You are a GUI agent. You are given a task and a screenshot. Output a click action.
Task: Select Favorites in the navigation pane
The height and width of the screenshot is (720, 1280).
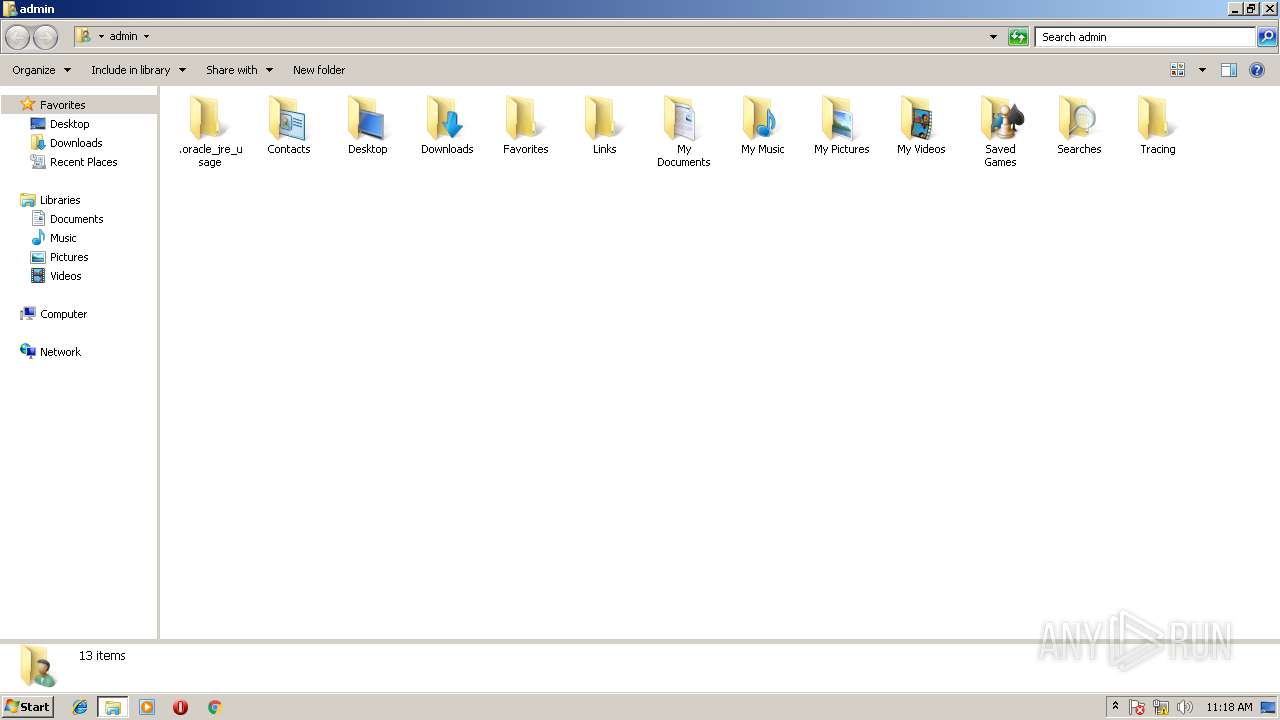pos(62,105)
